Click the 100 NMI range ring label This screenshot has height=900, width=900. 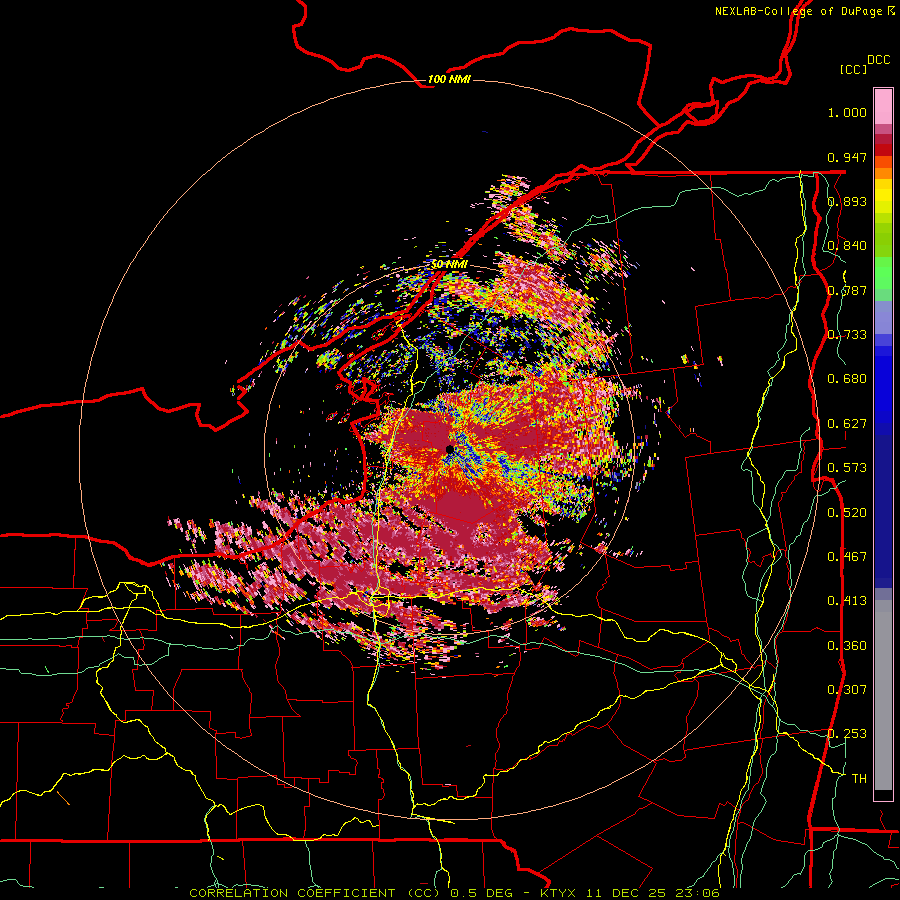pyautogui.click(x=449, y=79)
